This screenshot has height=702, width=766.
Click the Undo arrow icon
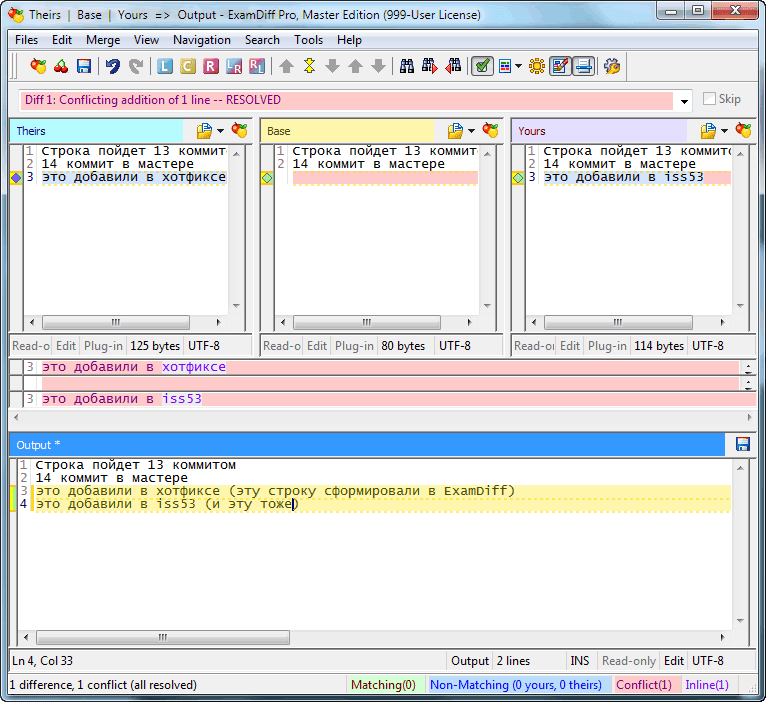113,66
